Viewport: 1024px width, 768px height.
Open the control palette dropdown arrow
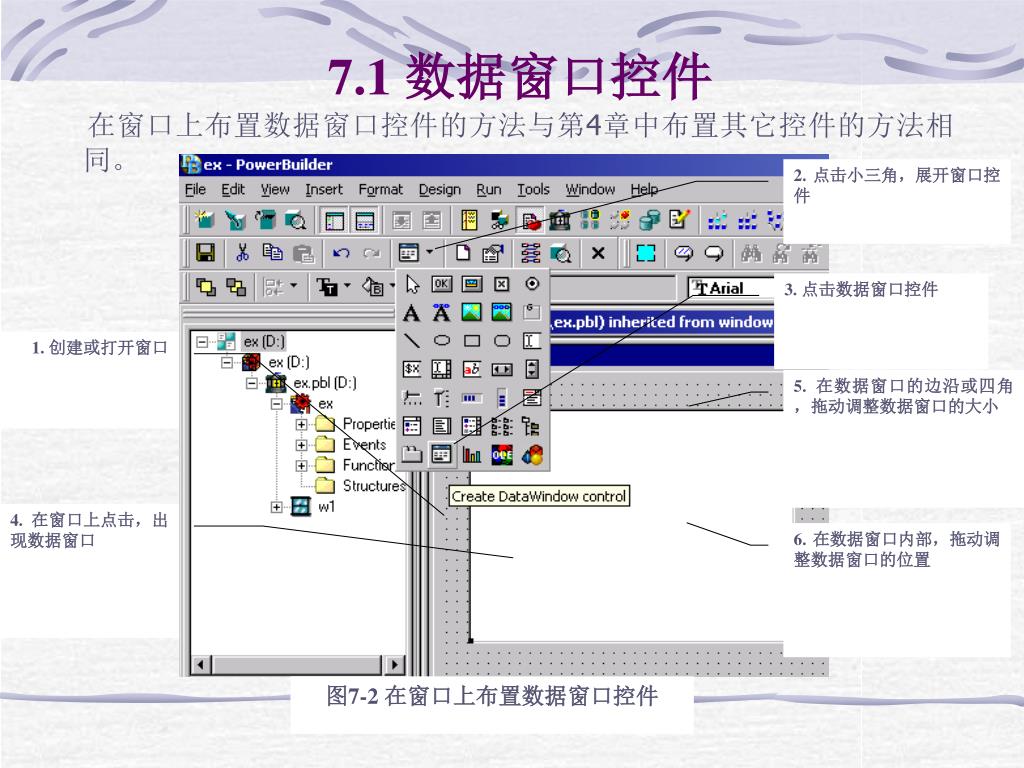pyautogui.click(x=429, y=251)
